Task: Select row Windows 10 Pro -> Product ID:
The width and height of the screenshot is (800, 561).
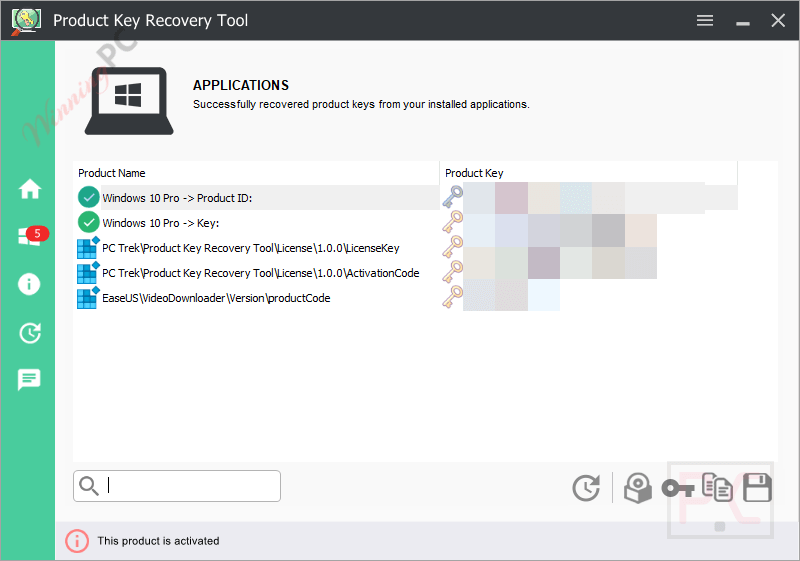Action: [406, 197]
